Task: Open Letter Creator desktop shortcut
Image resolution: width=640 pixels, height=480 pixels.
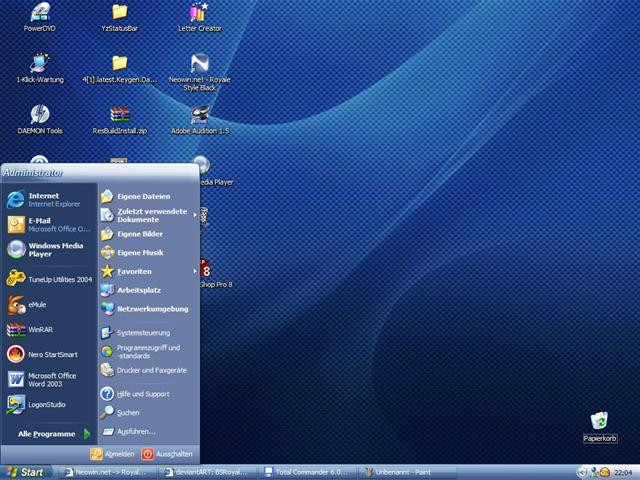Action: click(200, 17)
